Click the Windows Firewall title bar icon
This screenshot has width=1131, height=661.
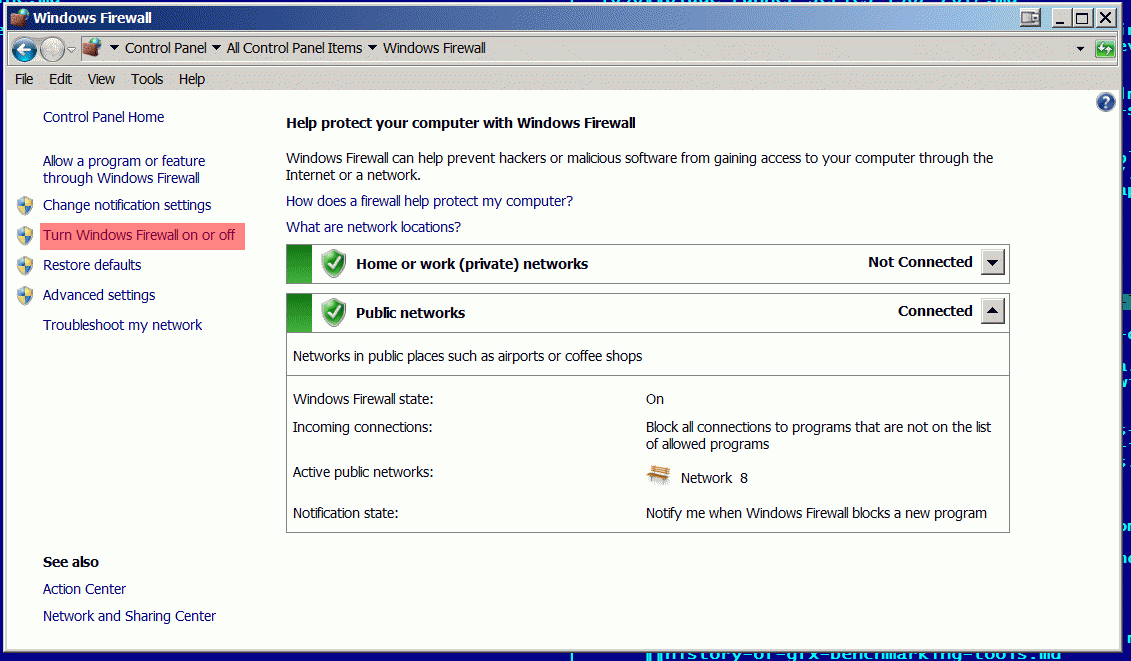[x=19, y=17]
